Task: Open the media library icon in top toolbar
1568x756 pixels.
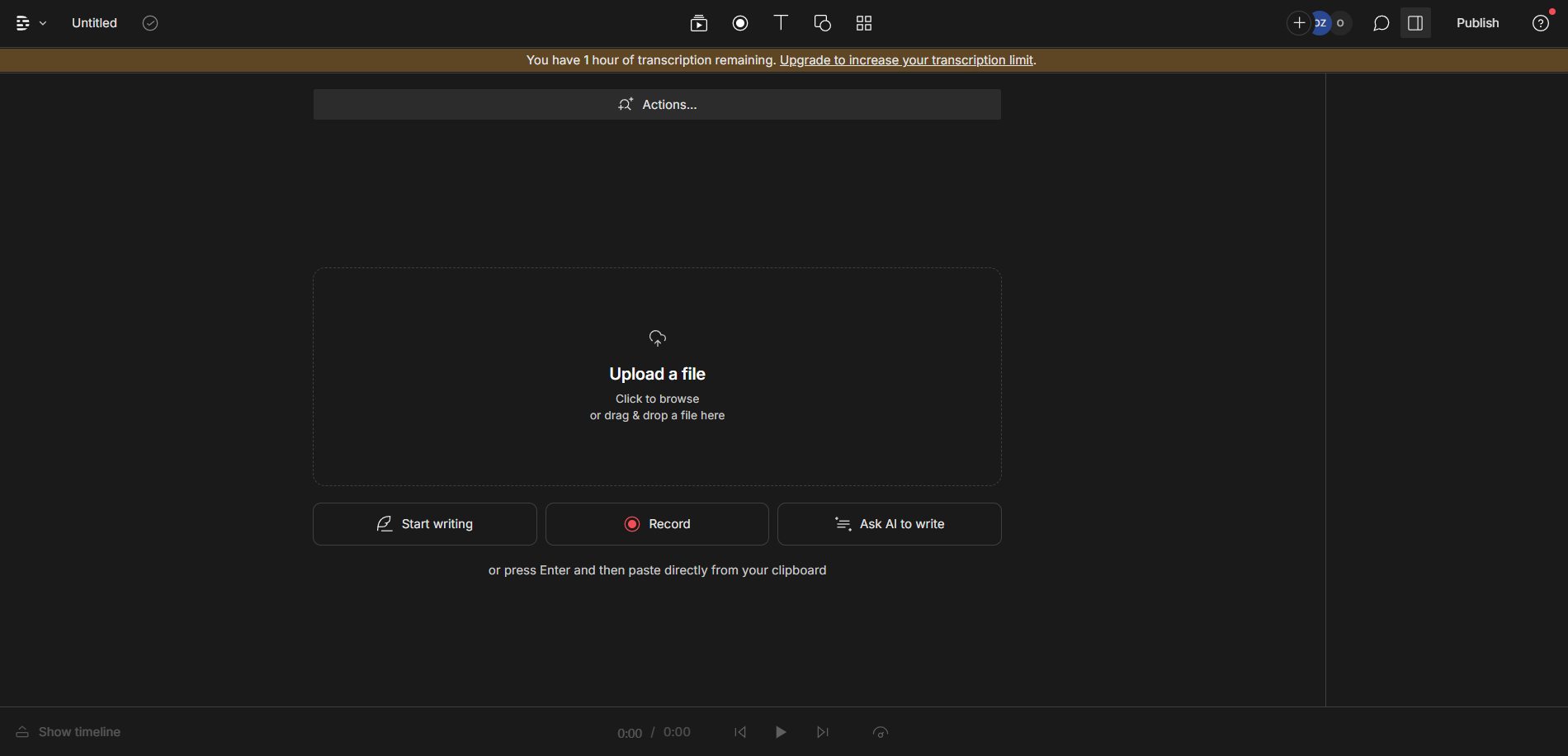Action: pos(698,23)
